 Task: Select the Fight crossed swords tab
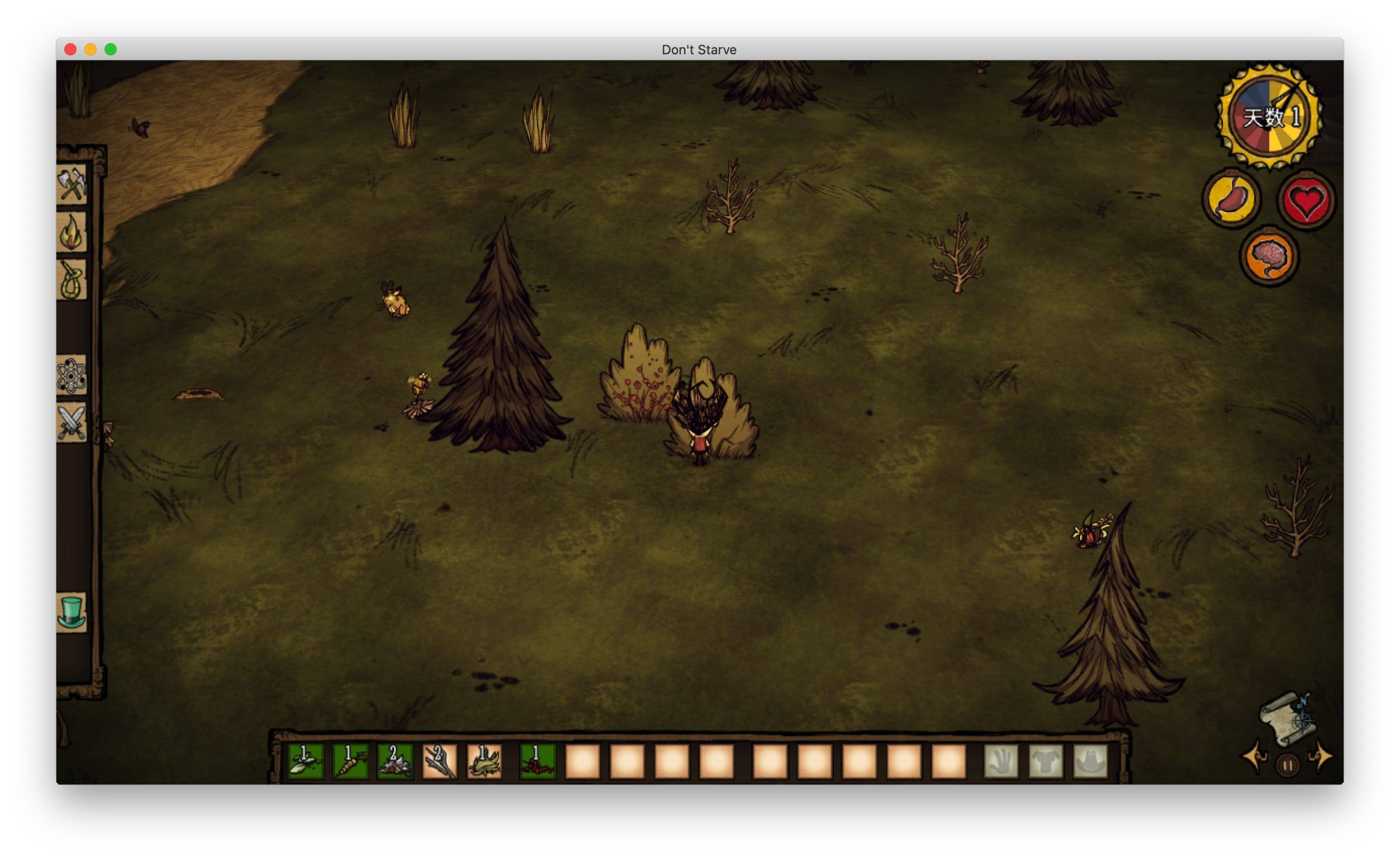(x=71, y=422)
